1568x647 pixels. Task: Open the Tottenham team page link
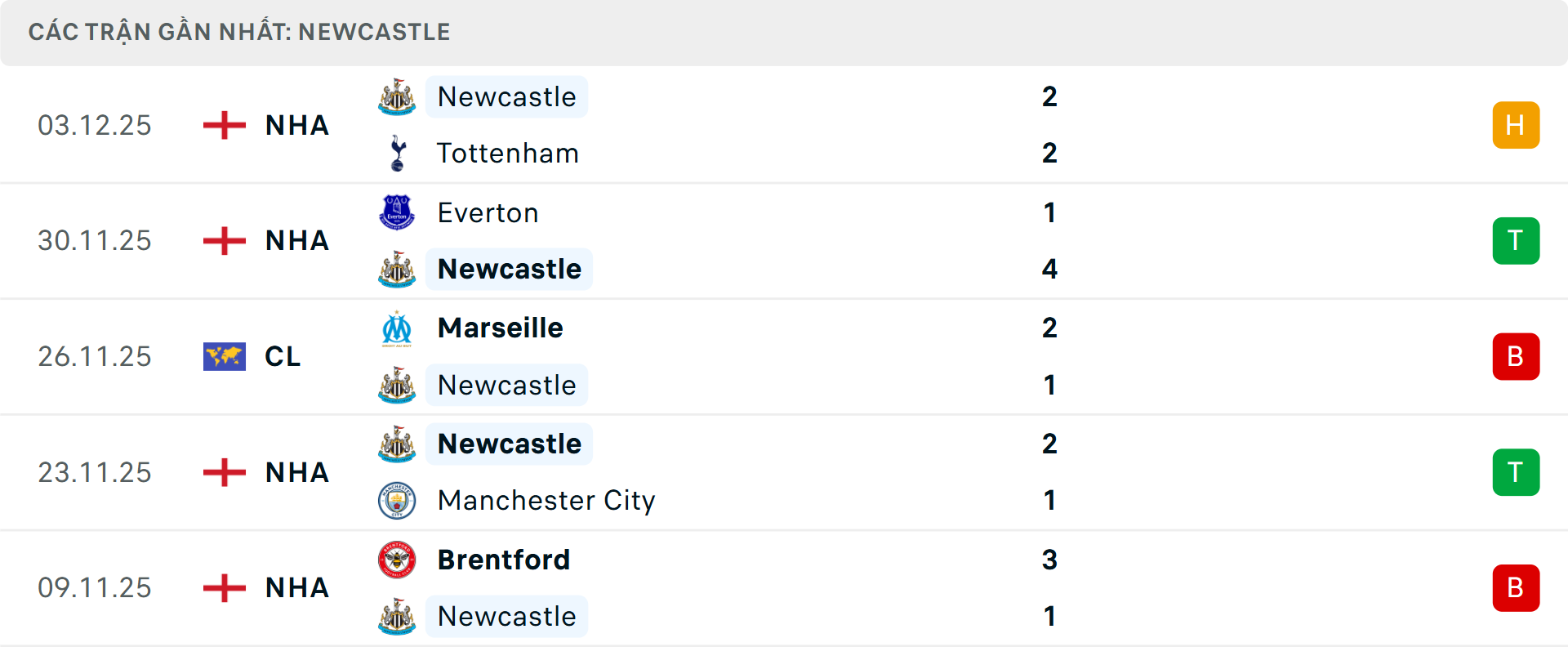click(508, 153)
